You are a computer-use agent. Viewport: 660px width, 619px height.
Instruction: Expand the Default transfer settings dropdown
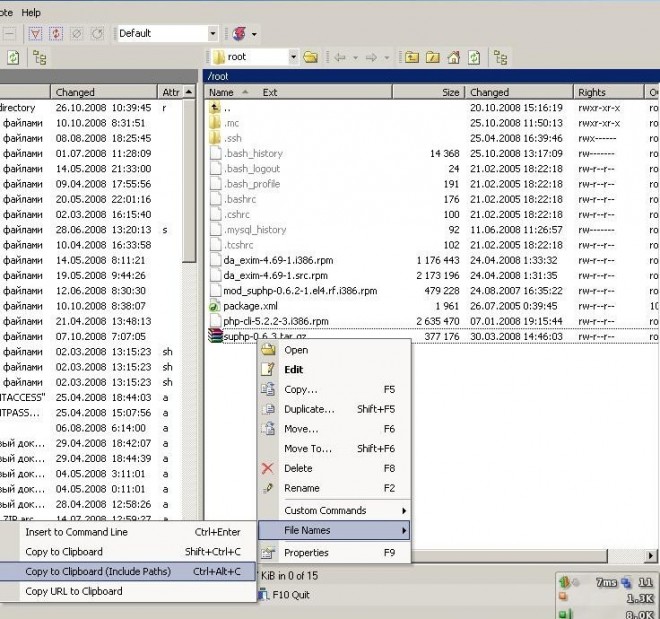tap(213, 33)
